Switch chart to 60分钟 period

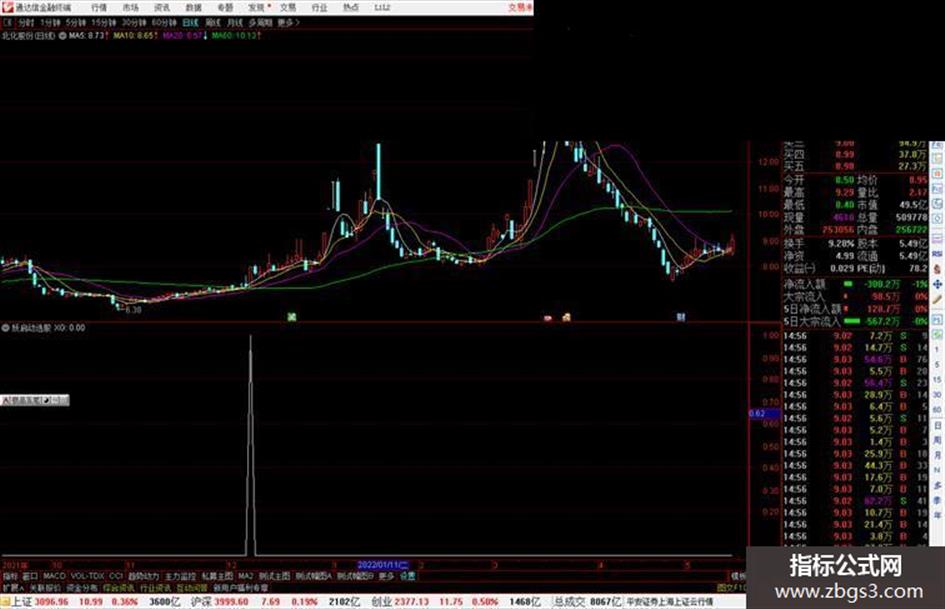tap(163, 22)
